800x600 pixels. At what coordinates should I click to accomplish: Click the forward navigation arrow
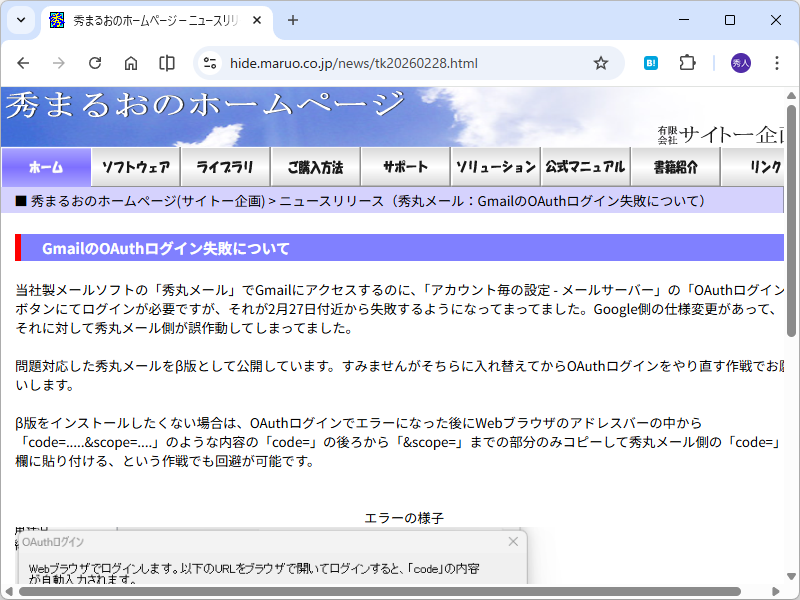(59, 62)
